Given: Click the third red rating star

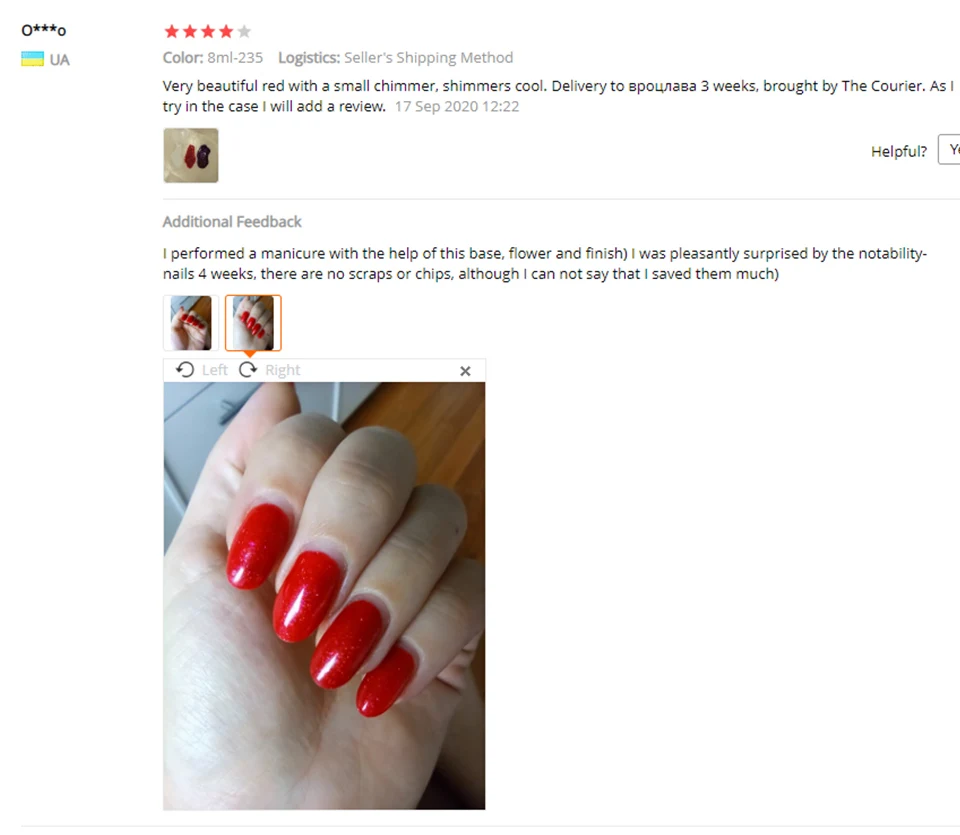Looking at the screenshot, I should coord(208,31).
